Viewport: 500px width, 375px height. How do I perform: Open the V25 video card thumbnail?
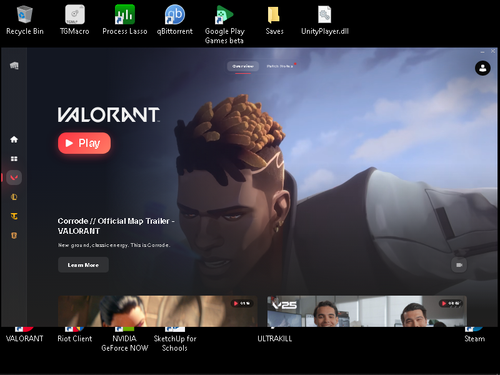pos(367,311)
